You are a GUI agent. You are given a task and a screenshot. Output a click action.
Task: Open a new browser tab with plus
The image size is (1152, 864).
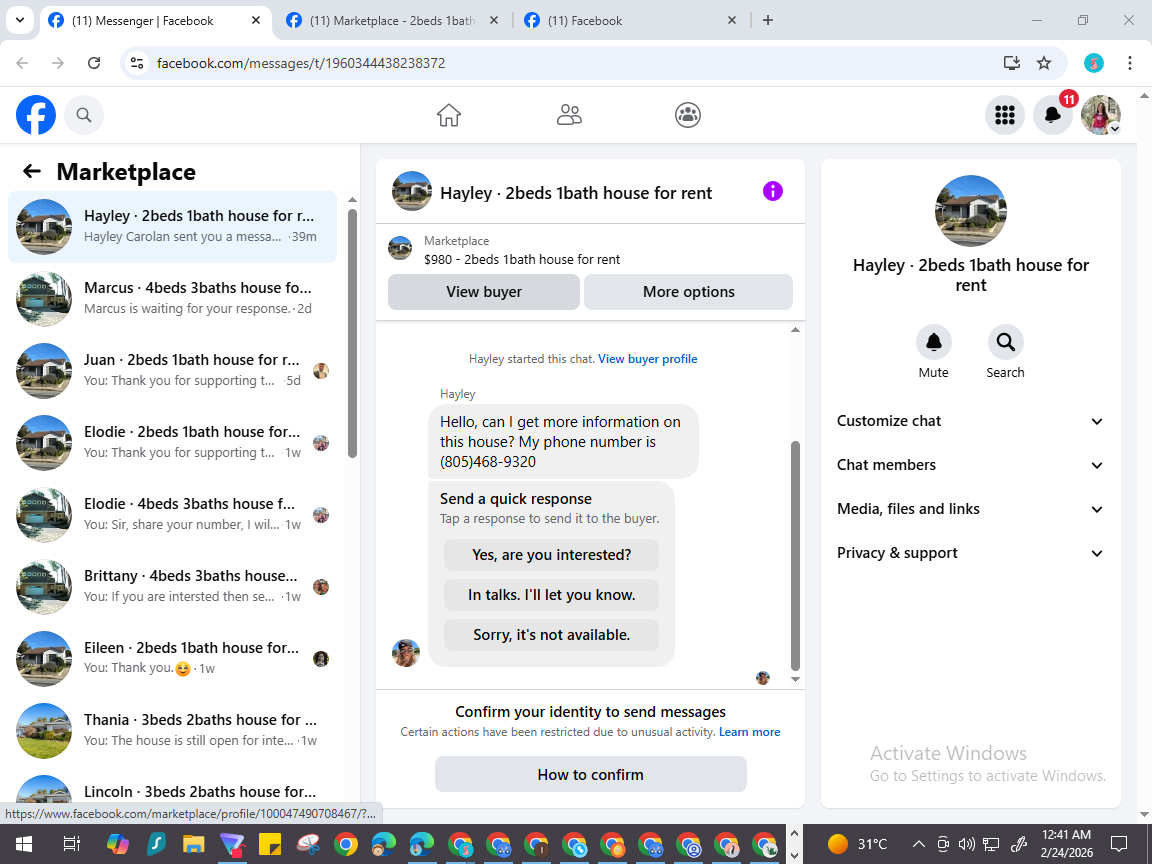click(768, 20)
